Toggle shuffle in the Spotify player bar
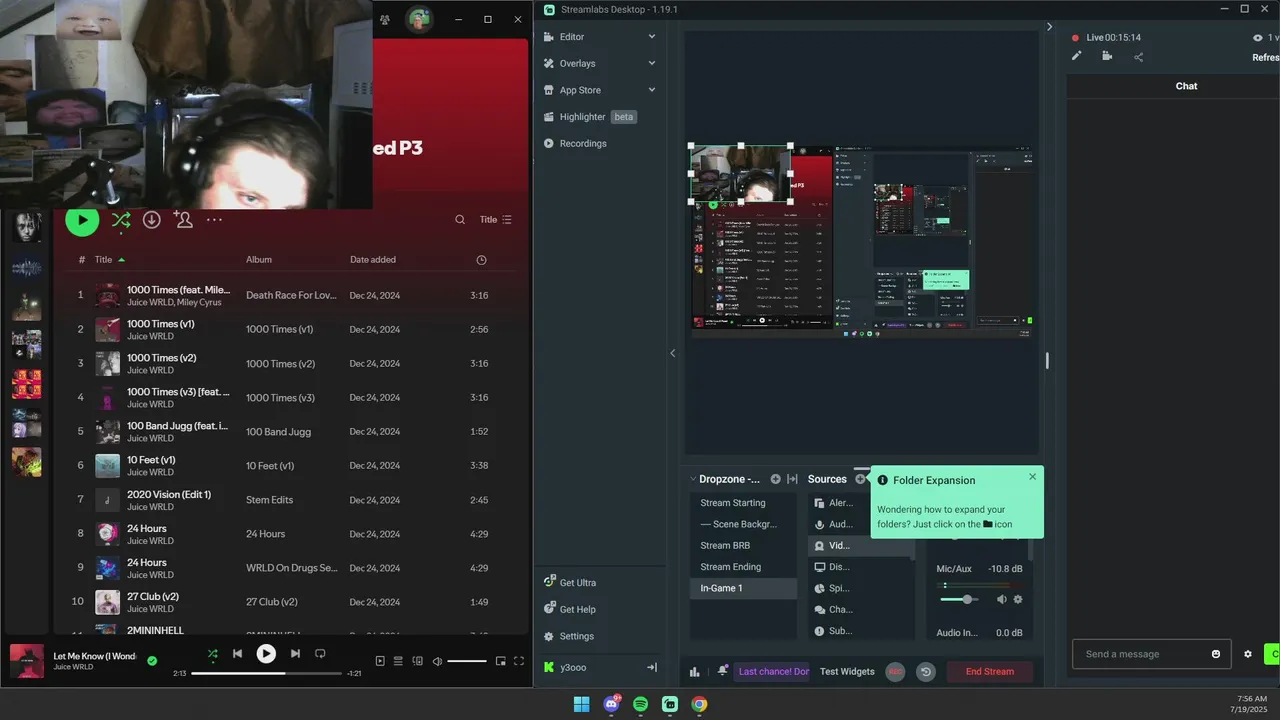The height and width of the screenshot is (720, 1280). [212, 654]
